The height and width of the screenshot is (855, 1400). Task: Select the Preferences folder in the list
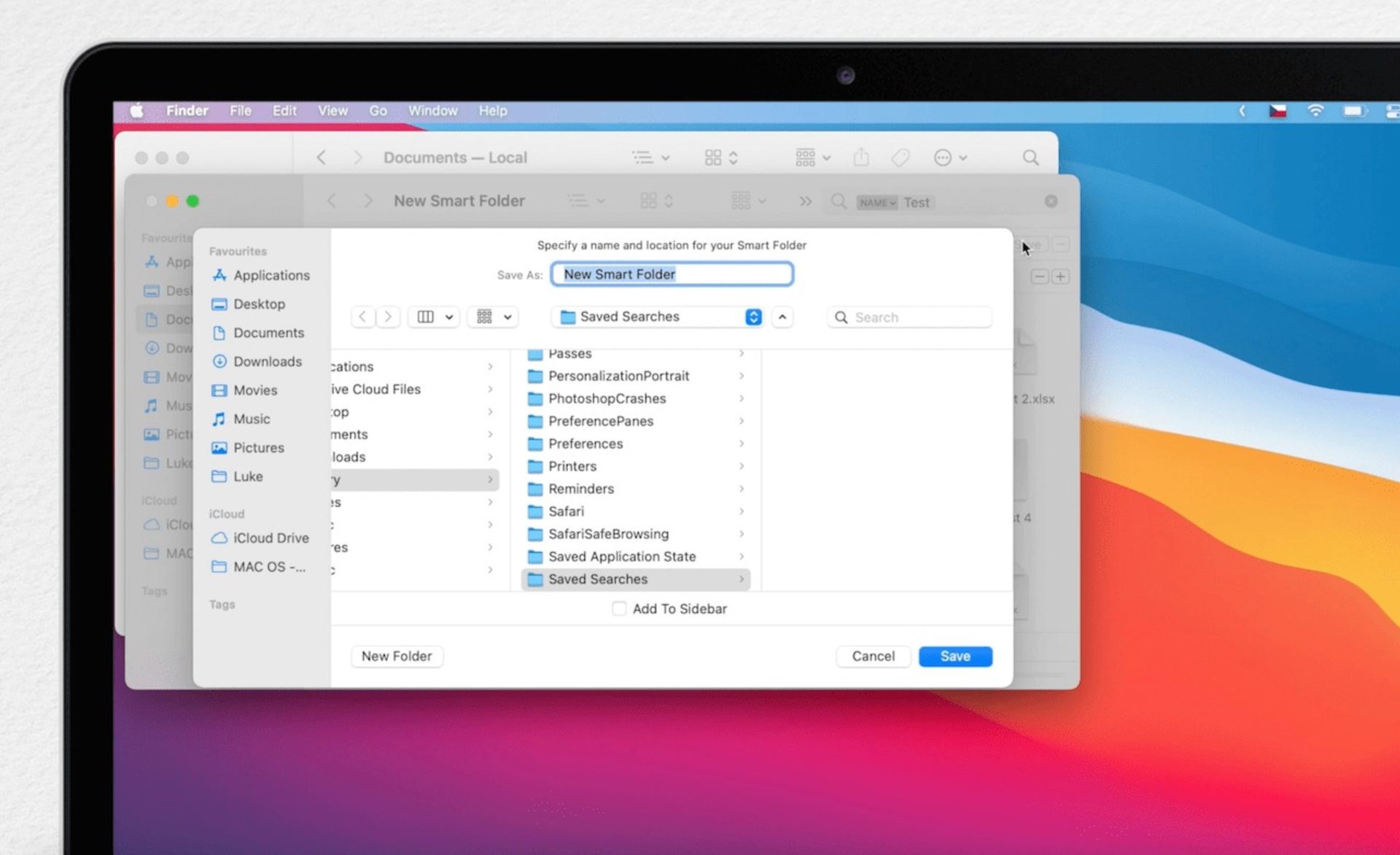pos(586,444)
